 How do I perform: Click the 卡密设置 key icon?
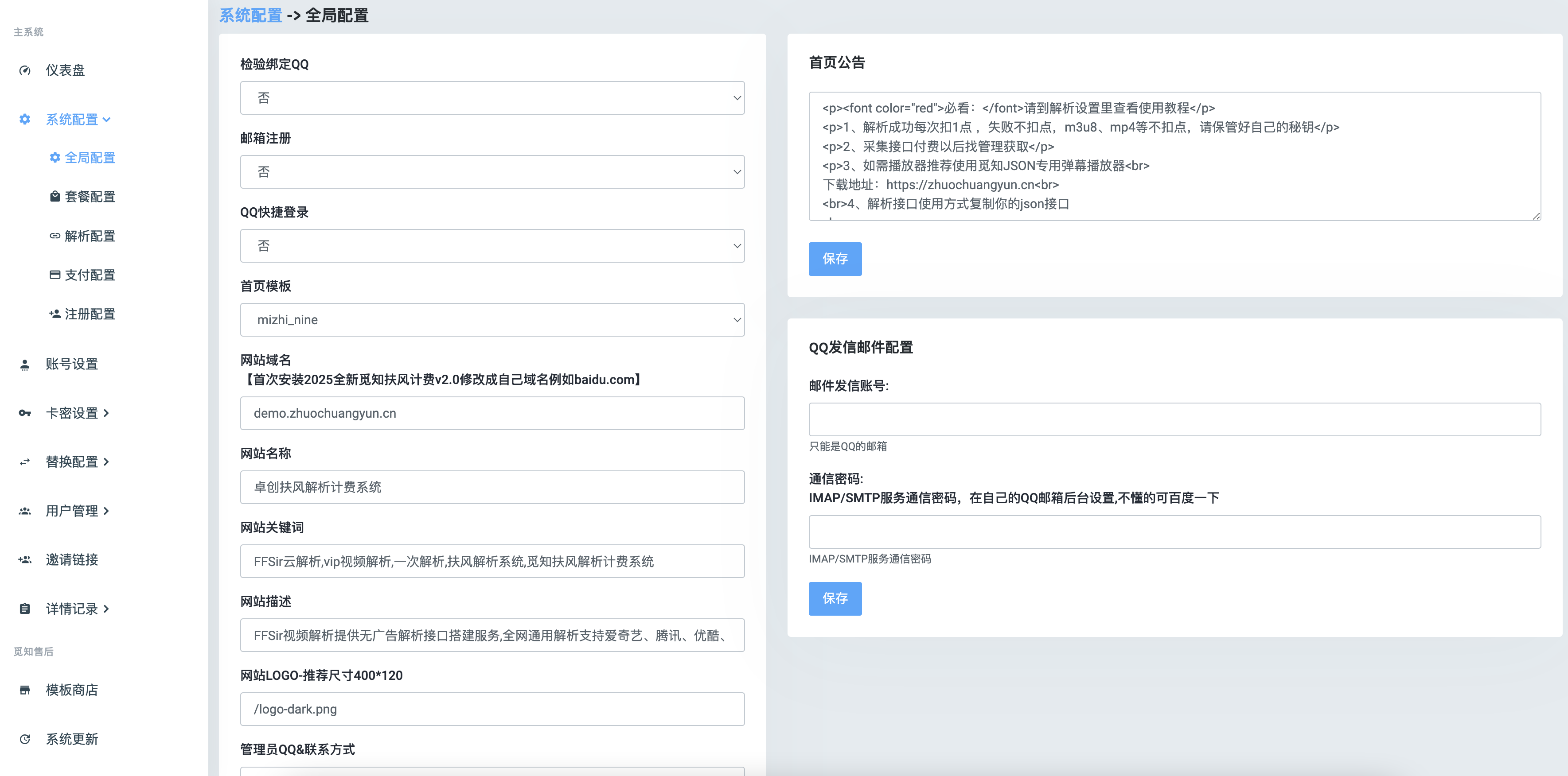(25, 413)
